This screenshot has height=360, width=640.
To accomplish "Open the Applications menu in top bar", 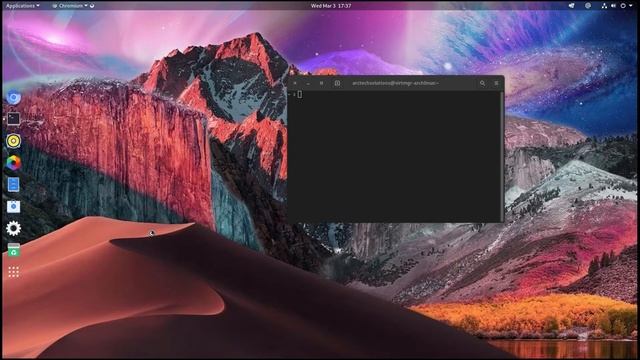I will tap(22, 6).
